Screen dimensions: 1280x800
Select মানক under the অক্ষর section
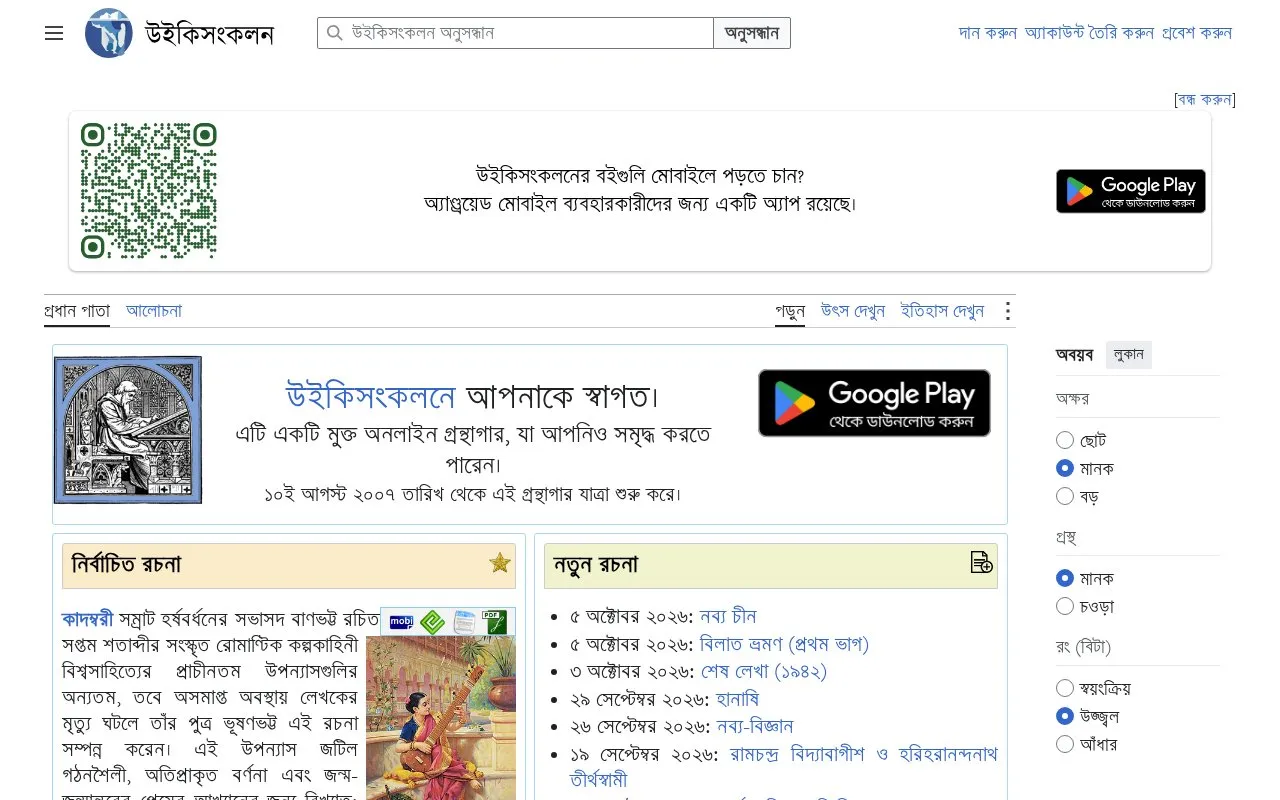[x=1065, y=468]
